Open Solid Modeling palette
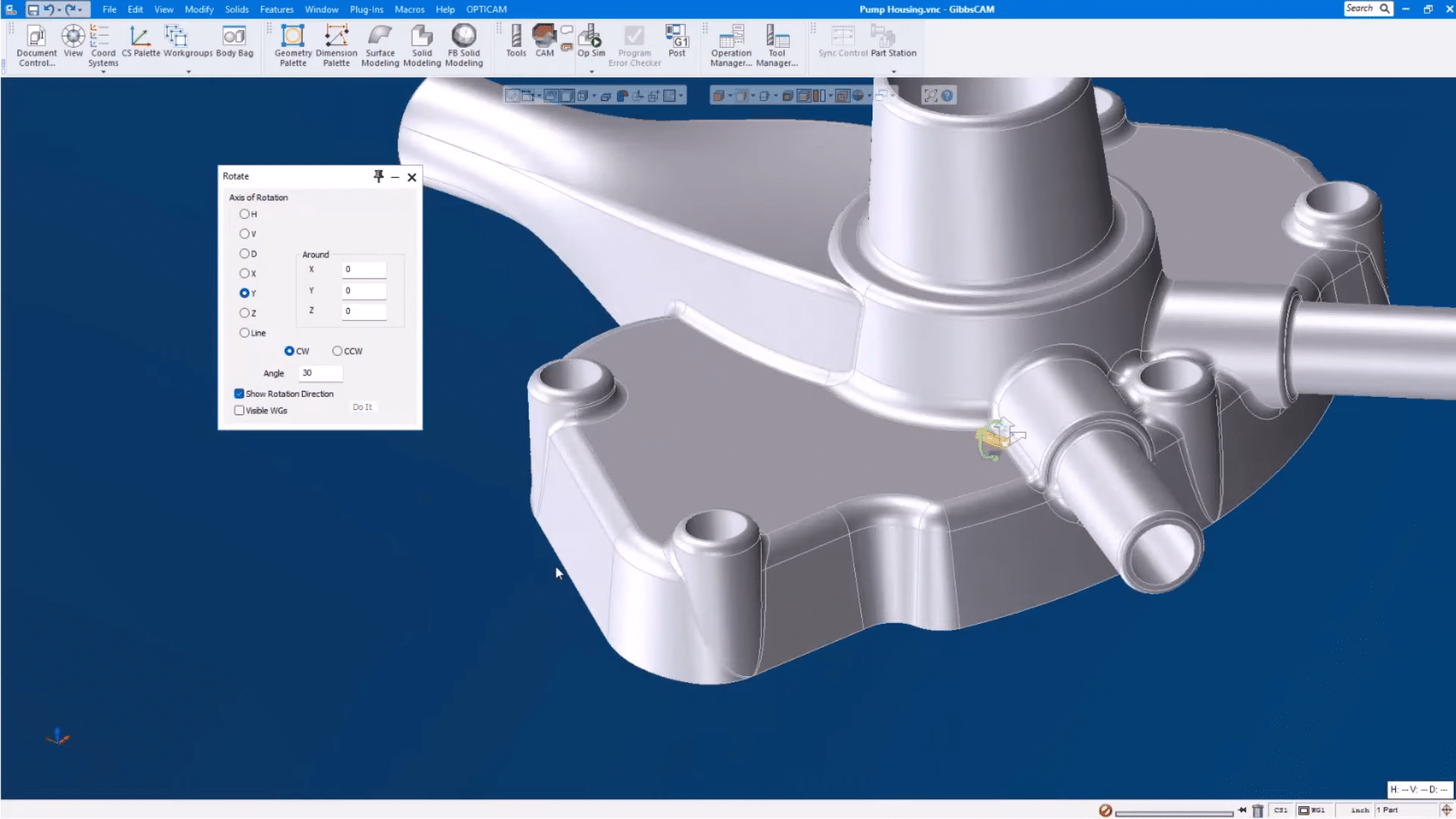Image resolution: width=1456 pixels, height=819 pixels. 422,45
